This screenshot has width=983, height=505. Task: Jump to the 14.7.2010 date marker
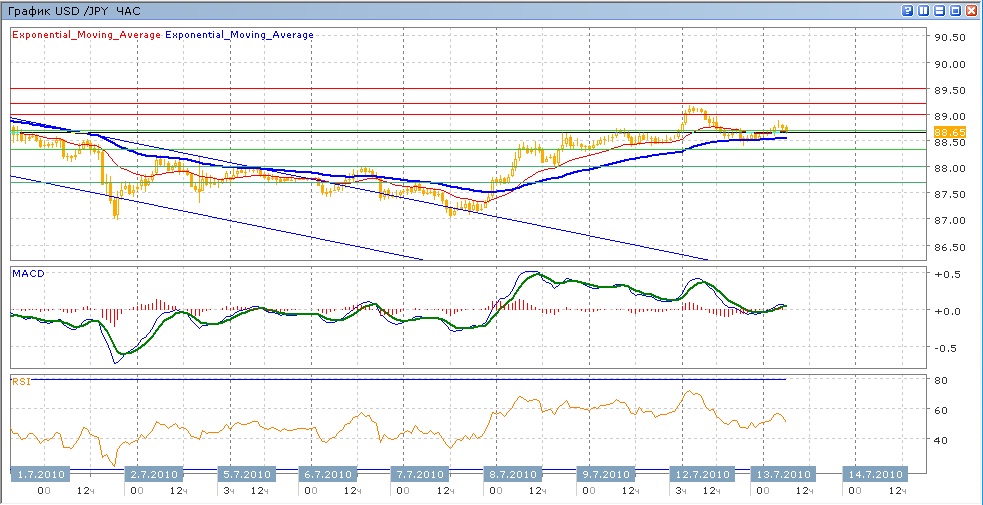876,474
